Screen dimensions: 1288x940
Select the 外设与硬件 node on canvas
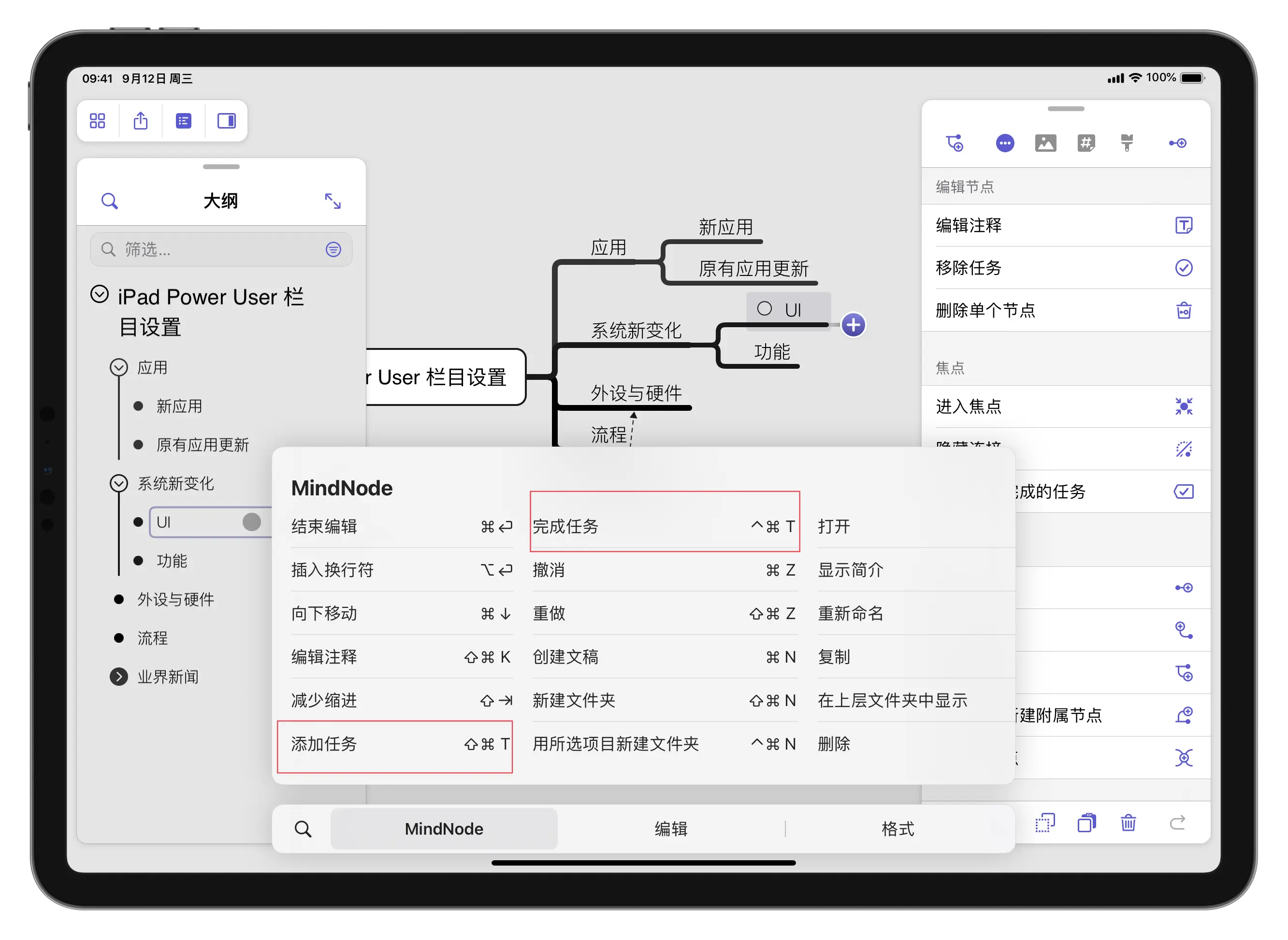[x=636, y=392]
